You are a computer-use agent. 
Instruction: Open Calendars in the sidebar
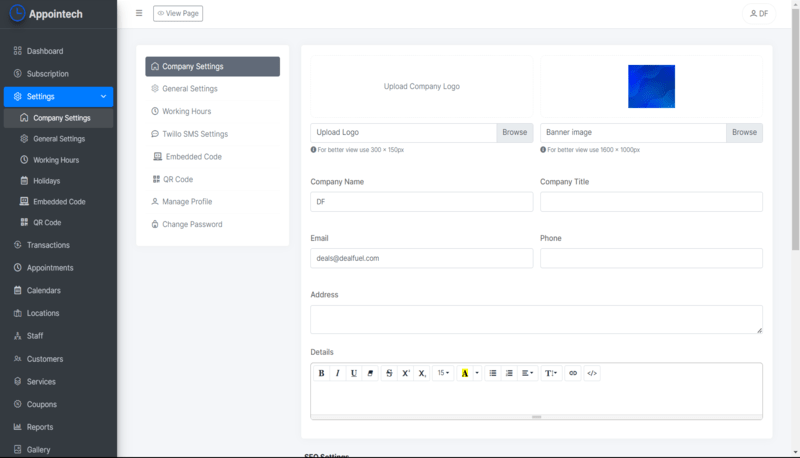tap(58, 290)
